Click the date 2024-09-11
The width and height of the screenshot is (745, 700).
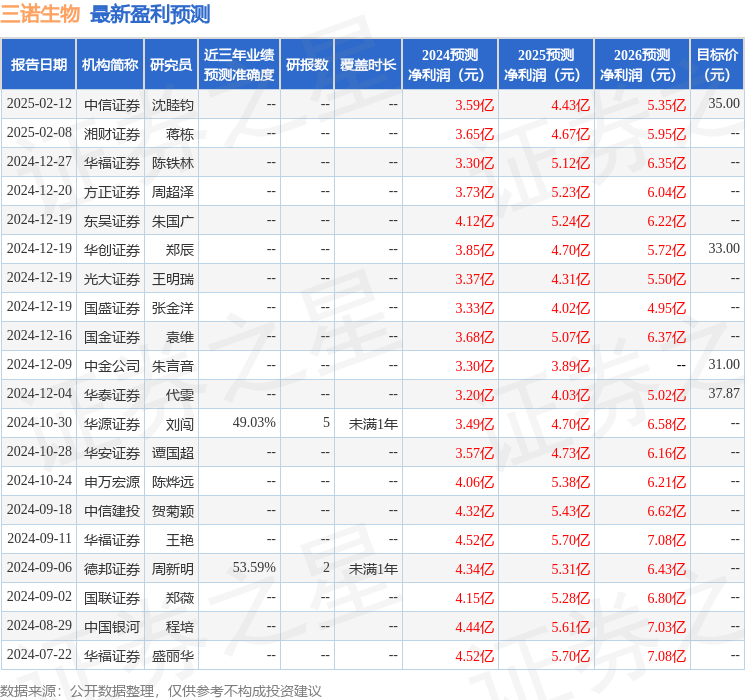tap(39, 538)
